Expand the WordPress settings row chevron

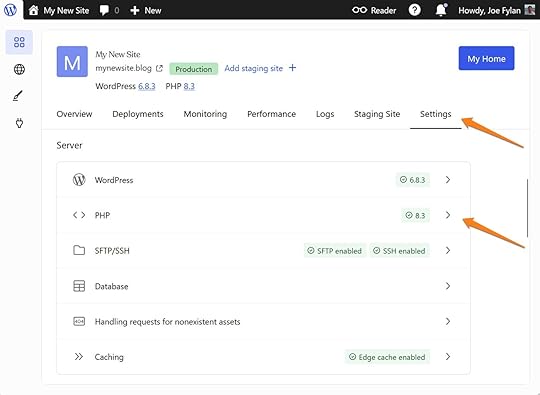tap(448, 180)
